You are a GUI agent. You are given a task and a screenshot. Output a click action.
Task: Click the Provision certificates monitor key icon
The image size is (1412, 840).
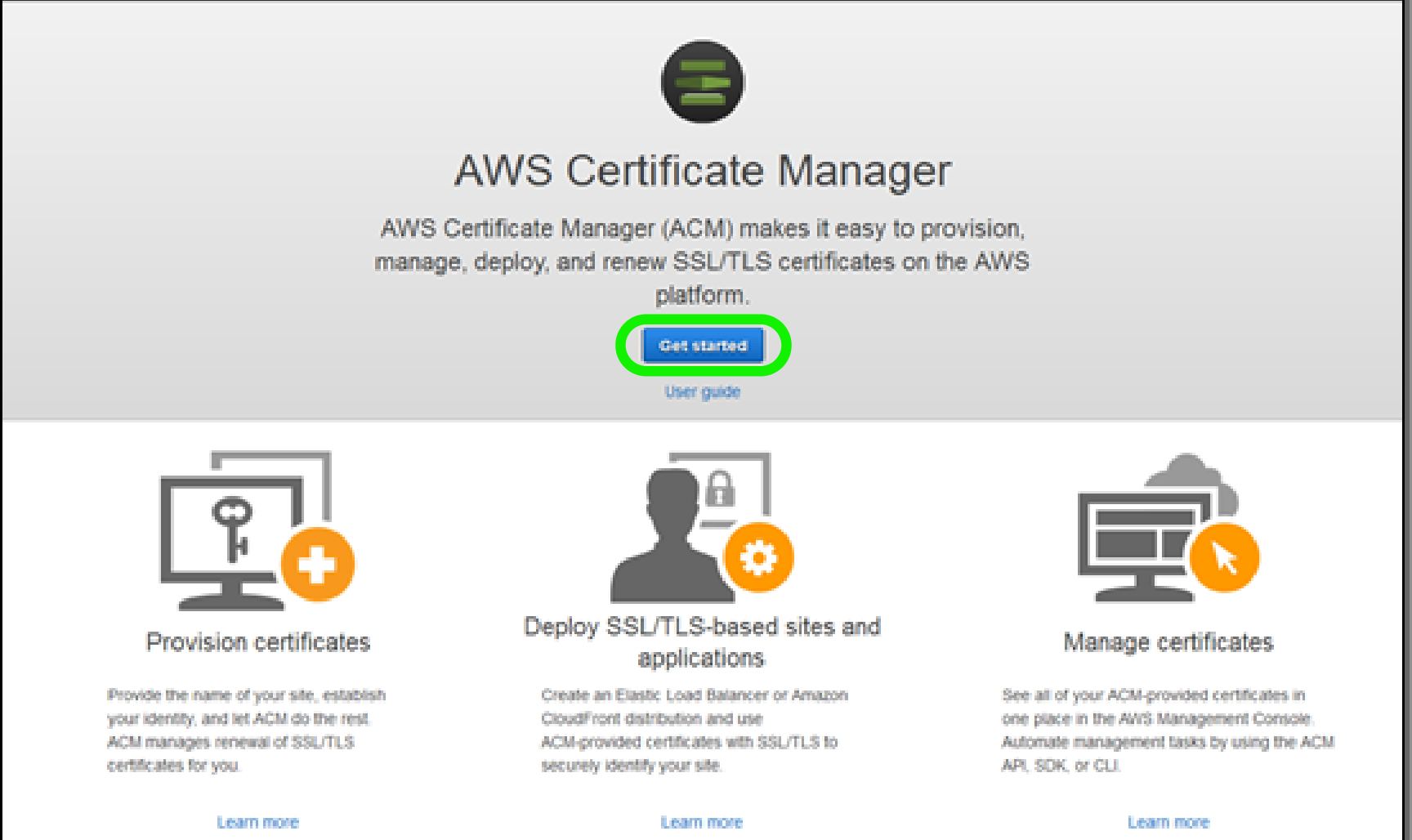click(x=257, y=529)
